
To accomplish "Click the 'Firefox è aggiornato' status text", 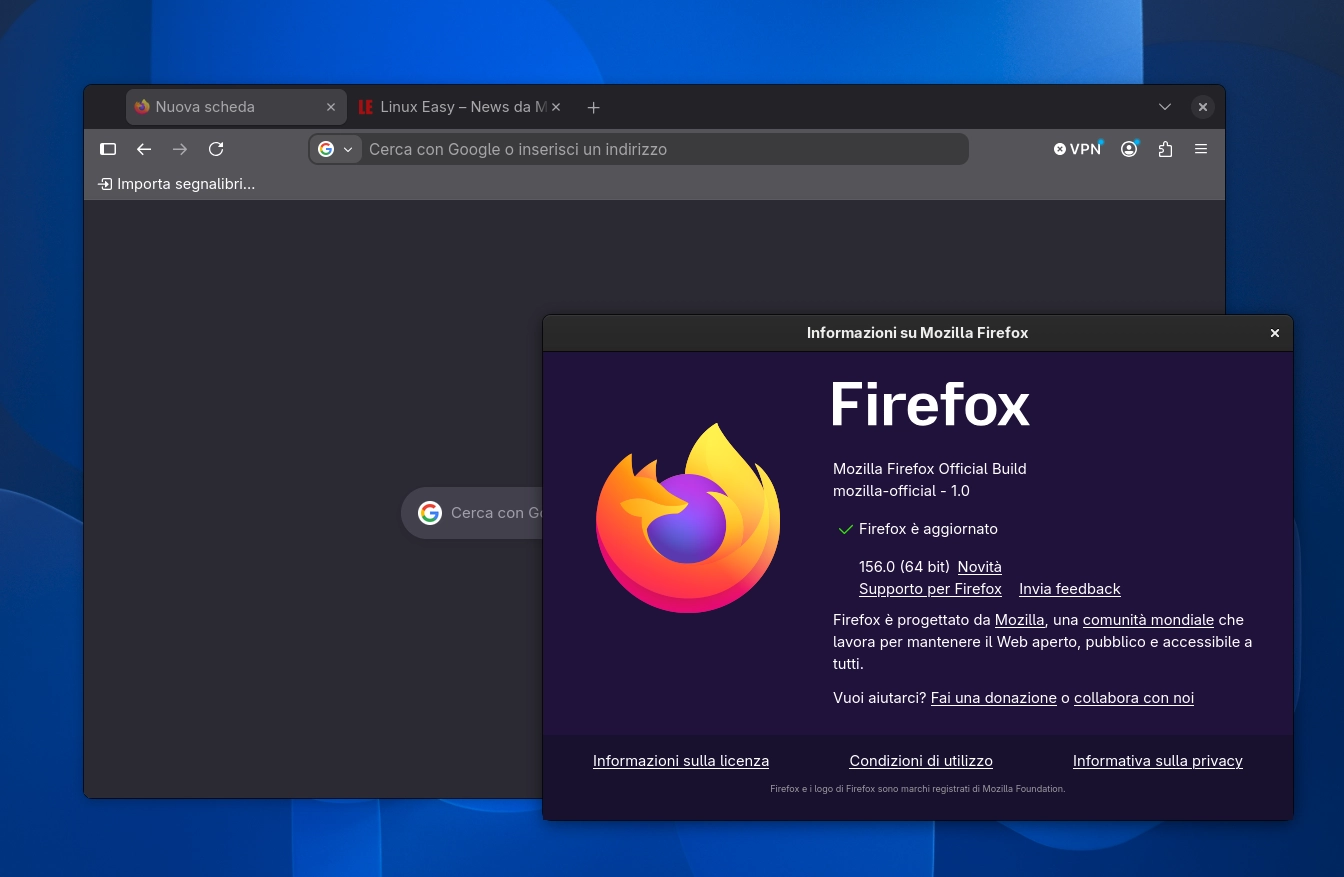I will pos(928,529).
